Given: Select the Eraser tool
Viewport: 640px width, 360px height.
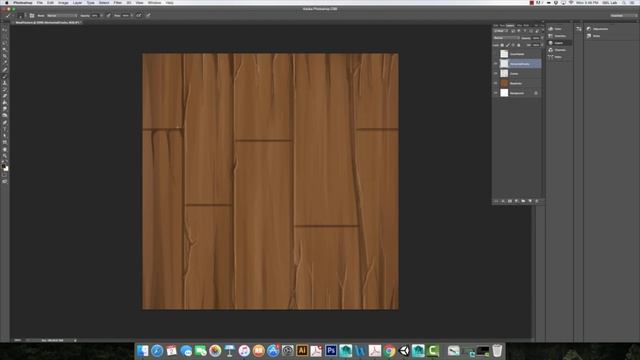Looking at the screenshot, I should 5,96.
